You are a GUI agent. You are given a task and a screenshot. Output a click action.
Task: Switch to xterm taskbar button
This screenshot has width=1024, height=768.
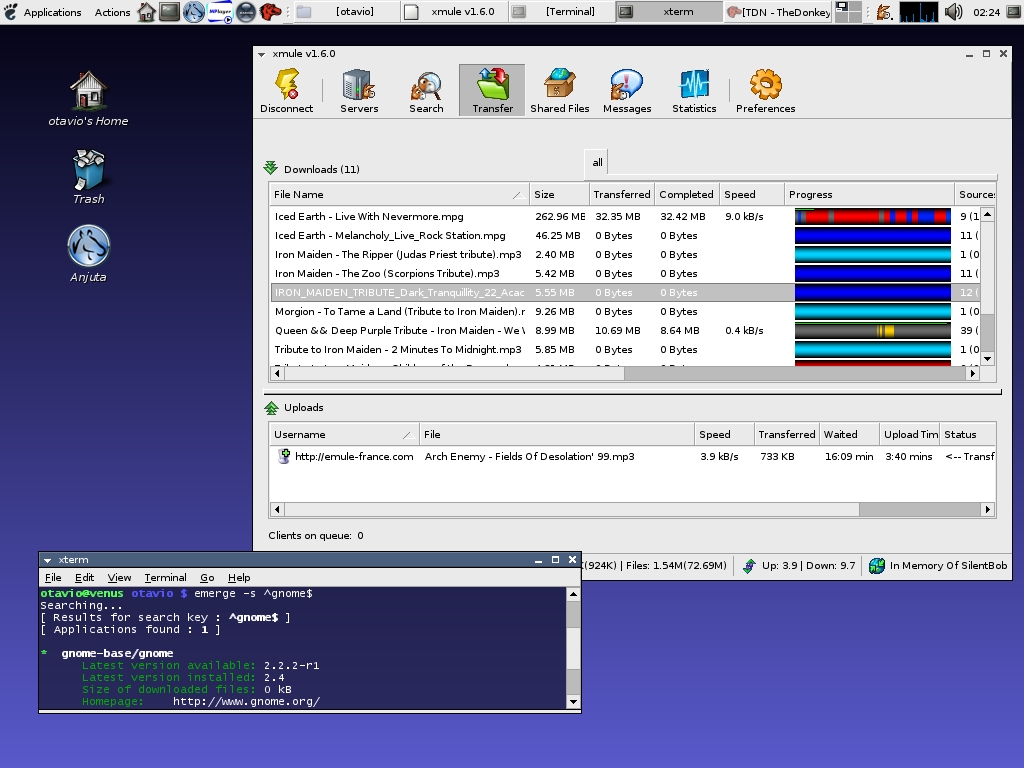point(669,12)
